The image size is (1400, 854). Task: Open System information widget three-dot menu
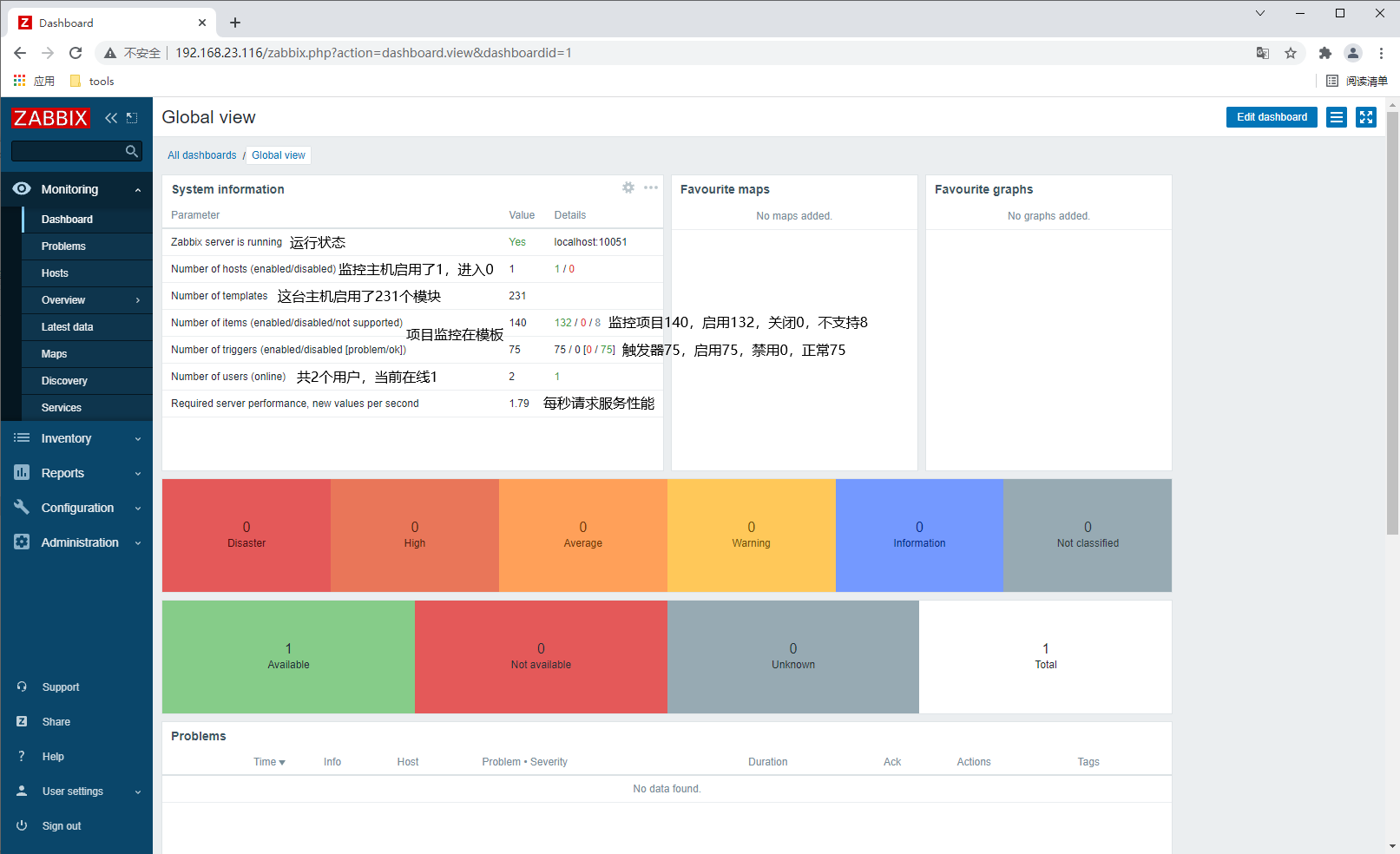651,187
